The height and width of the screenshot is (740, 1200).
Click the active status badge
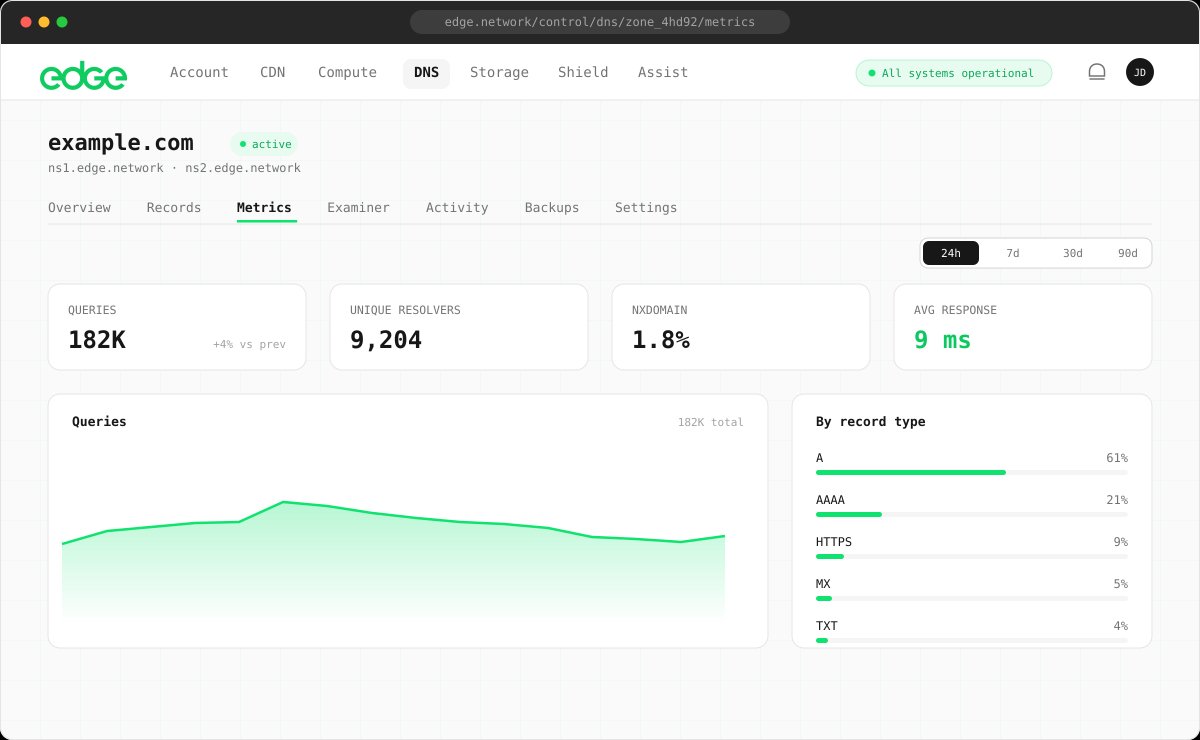pyautogui.click(x=265, y=144)
